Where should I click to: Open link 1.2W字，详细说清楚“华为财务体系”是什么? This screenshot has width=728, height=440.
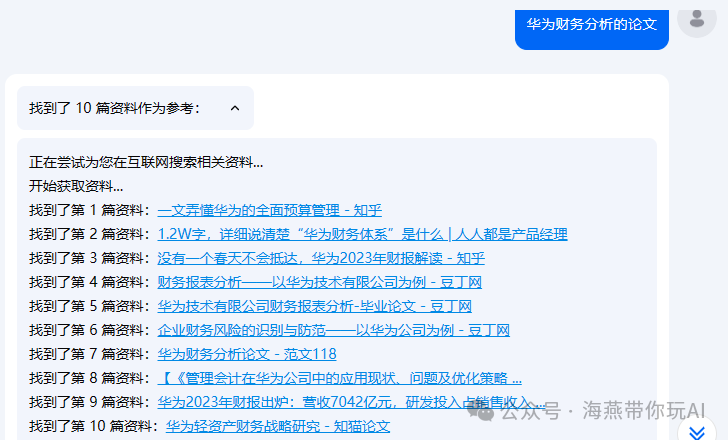click(362, 234)
